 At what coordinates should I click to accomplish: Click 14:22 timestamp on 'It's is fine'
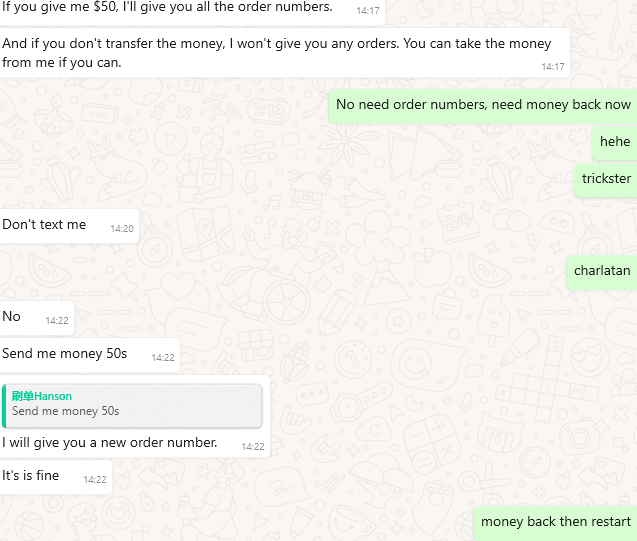(95, 480)
